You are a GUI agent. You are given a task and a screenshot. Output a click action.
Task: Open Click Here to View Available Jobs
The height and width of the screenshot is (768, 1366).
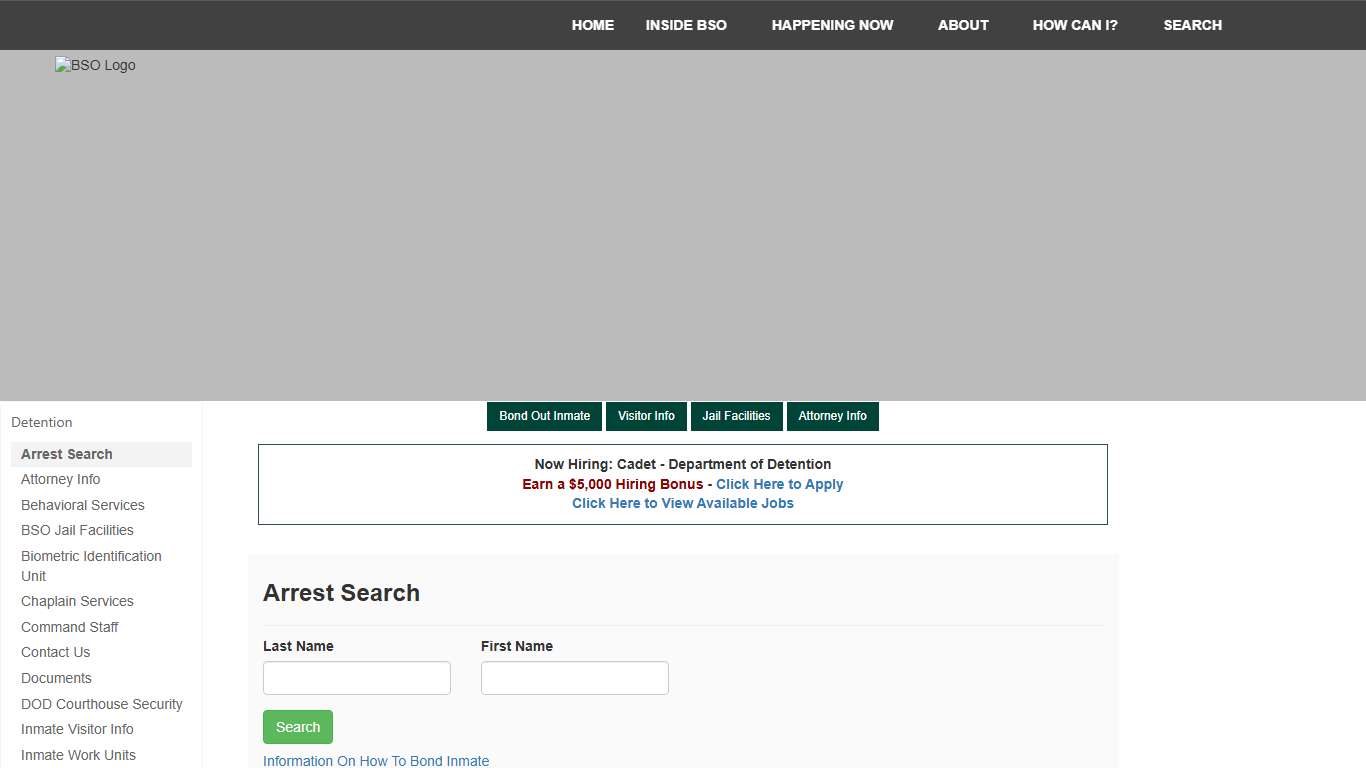[683, 503]
